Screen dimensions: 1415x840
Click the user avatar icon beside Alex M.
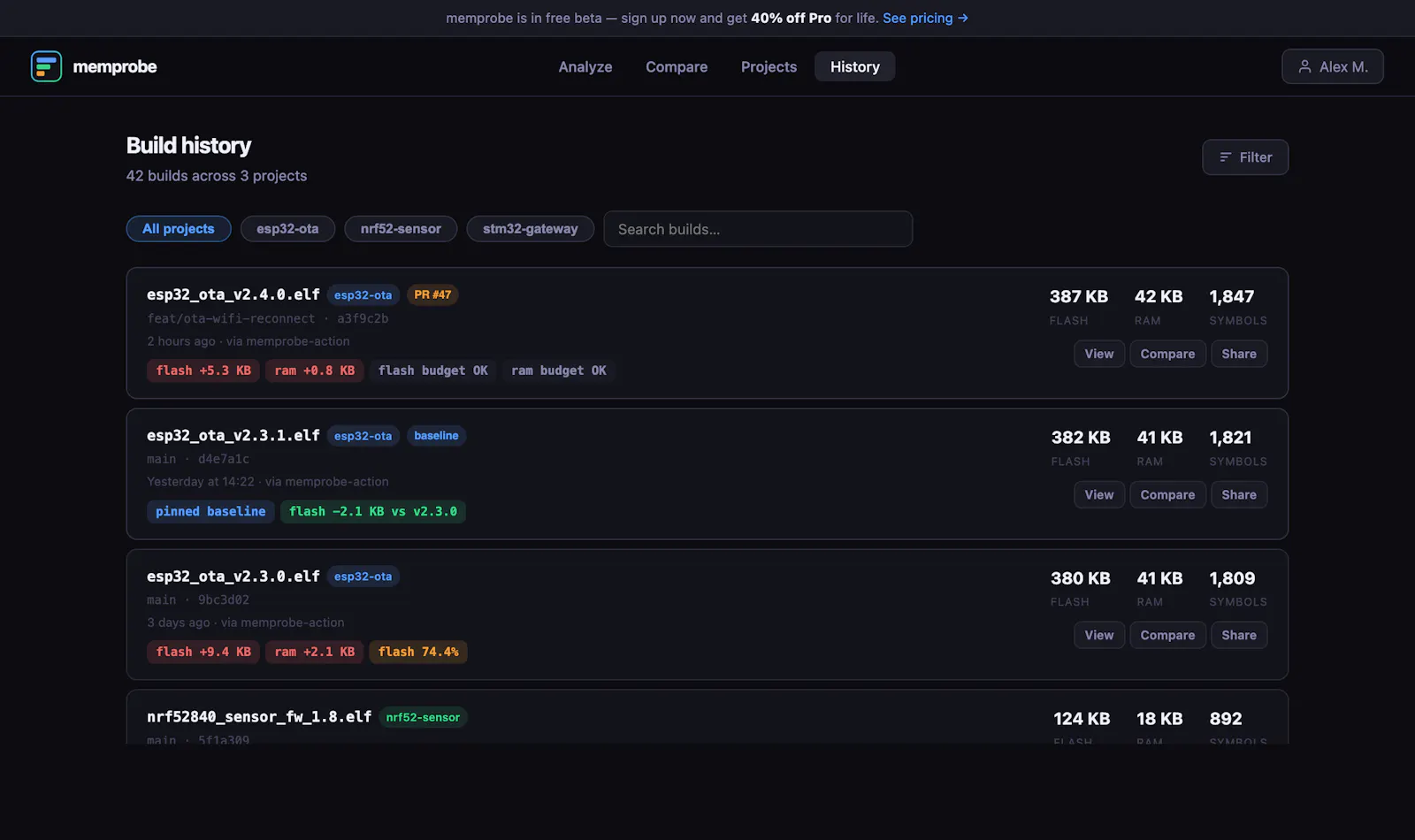[x=1304, y=66]
